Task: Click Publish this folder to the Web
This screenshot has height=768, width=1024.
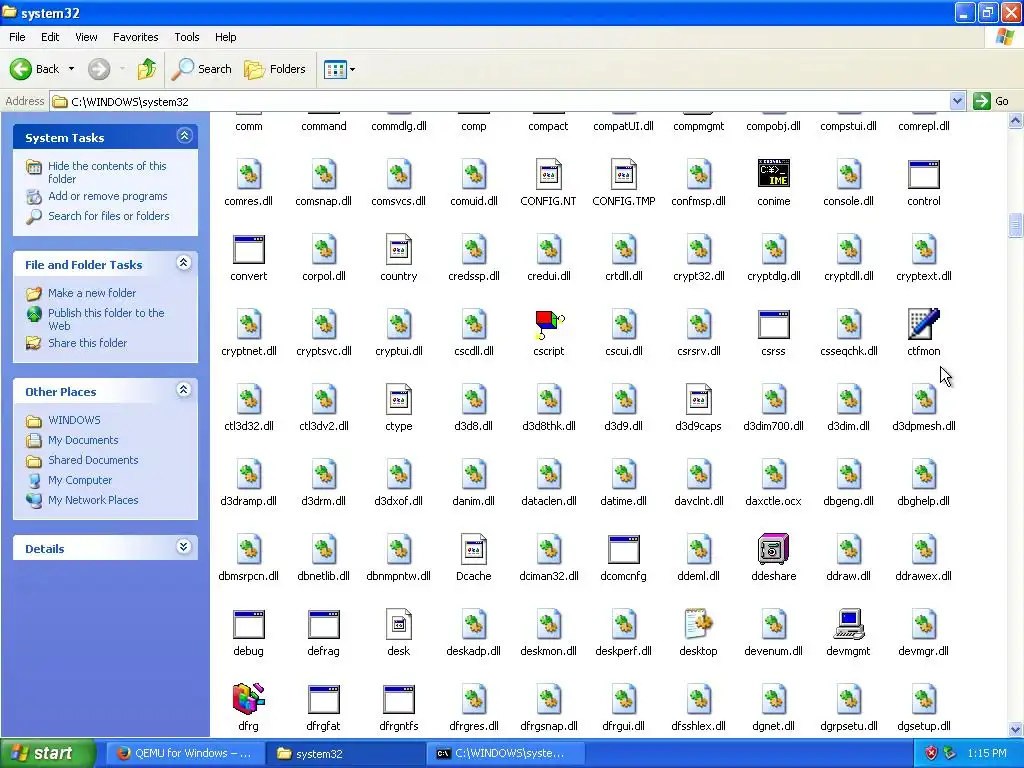Action: click(x=106, y=319)
